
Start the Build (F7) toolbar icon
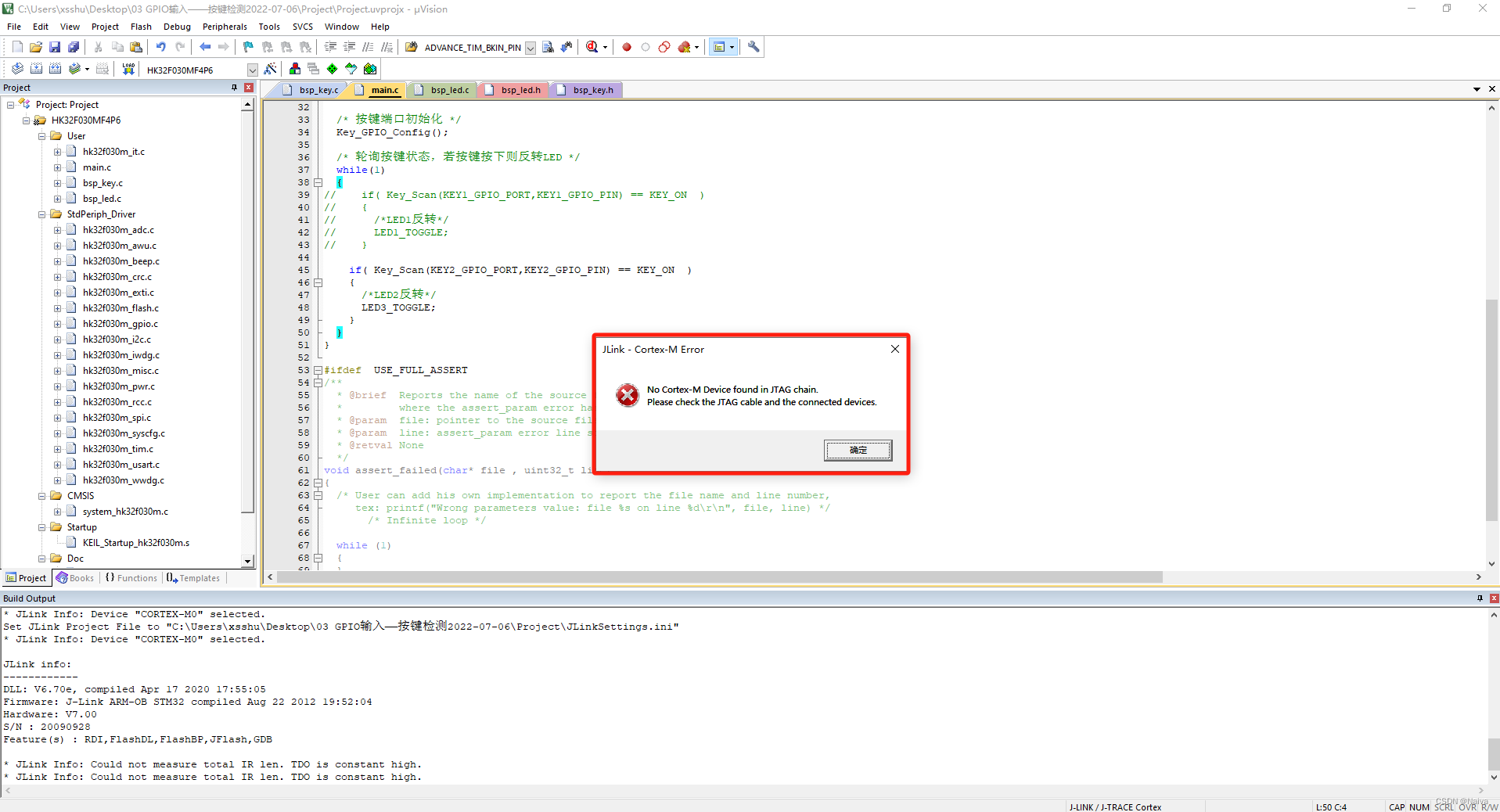click(x=36, y=68)
